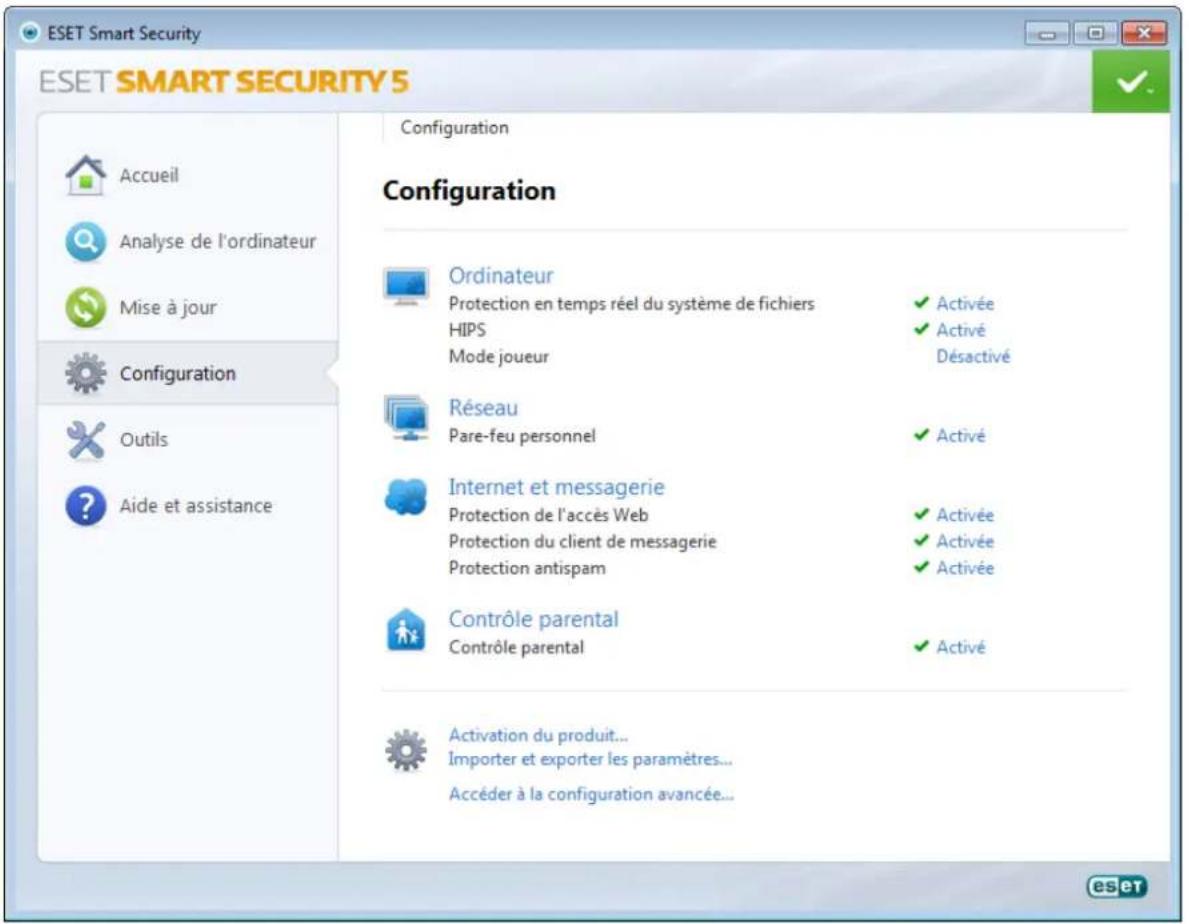Go to Analyse de l'ordinateur
The height and width of the screenshot is (924, 1189).
218,242
